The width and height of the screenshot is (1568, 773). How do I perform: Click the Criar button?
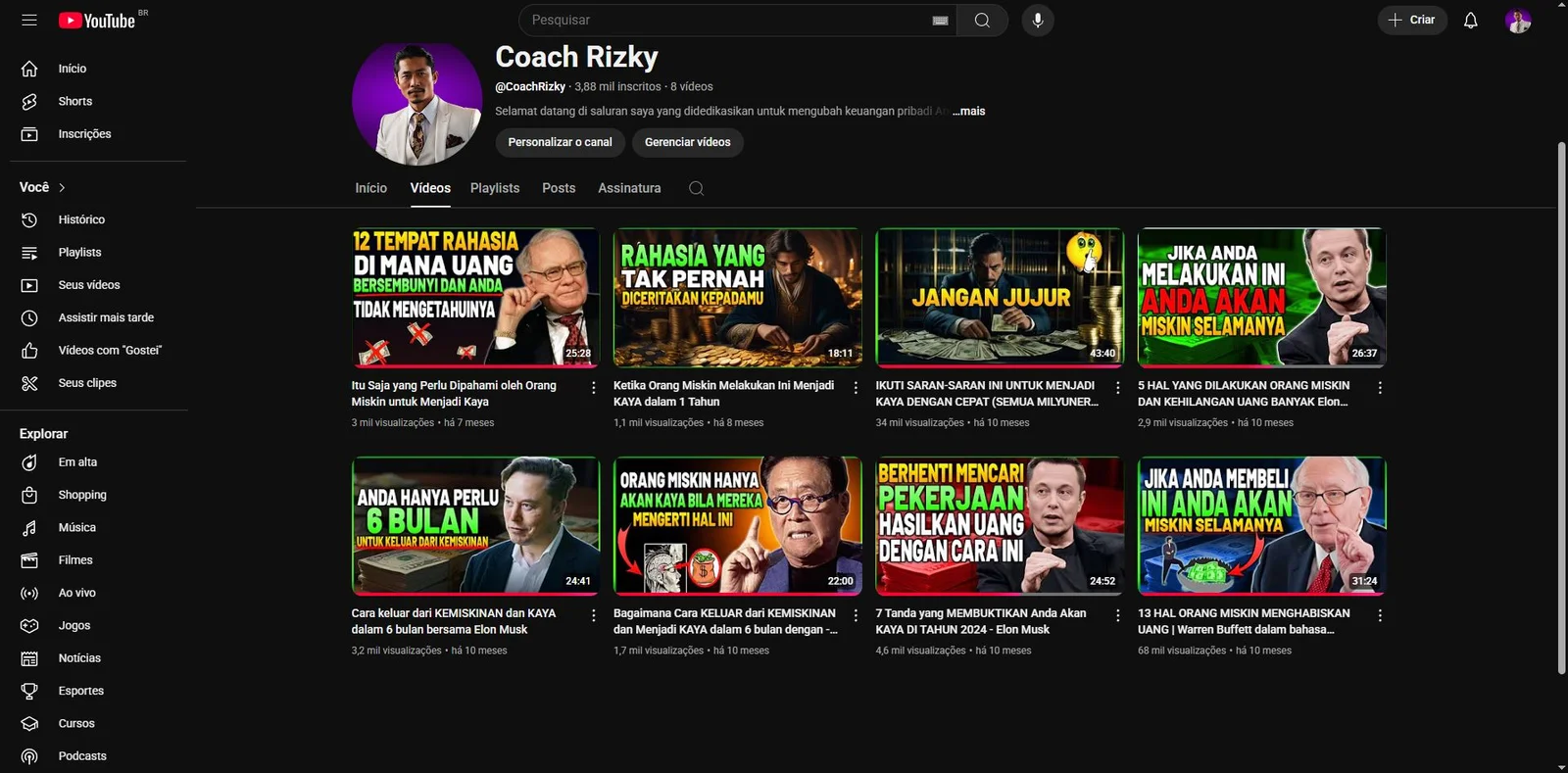coord(1412,20)
